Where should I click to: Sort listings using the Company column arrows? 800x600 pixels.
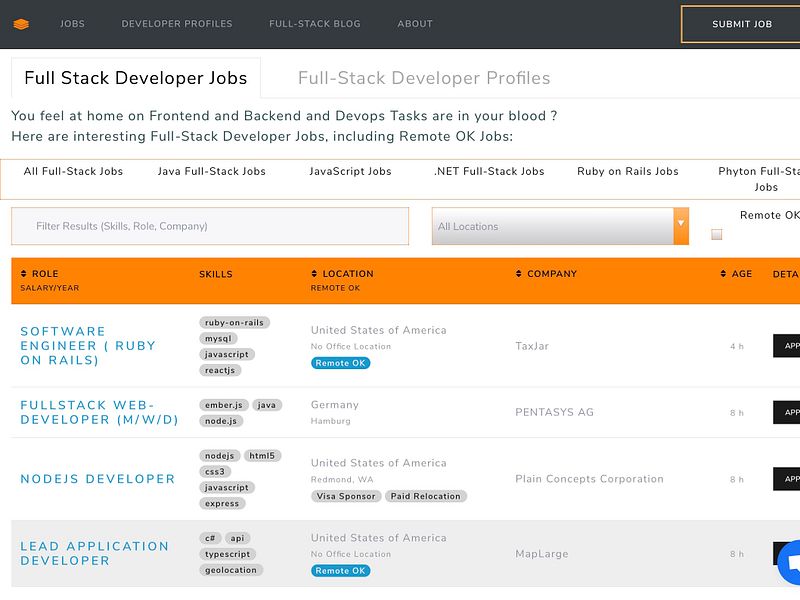click(518, 273)
